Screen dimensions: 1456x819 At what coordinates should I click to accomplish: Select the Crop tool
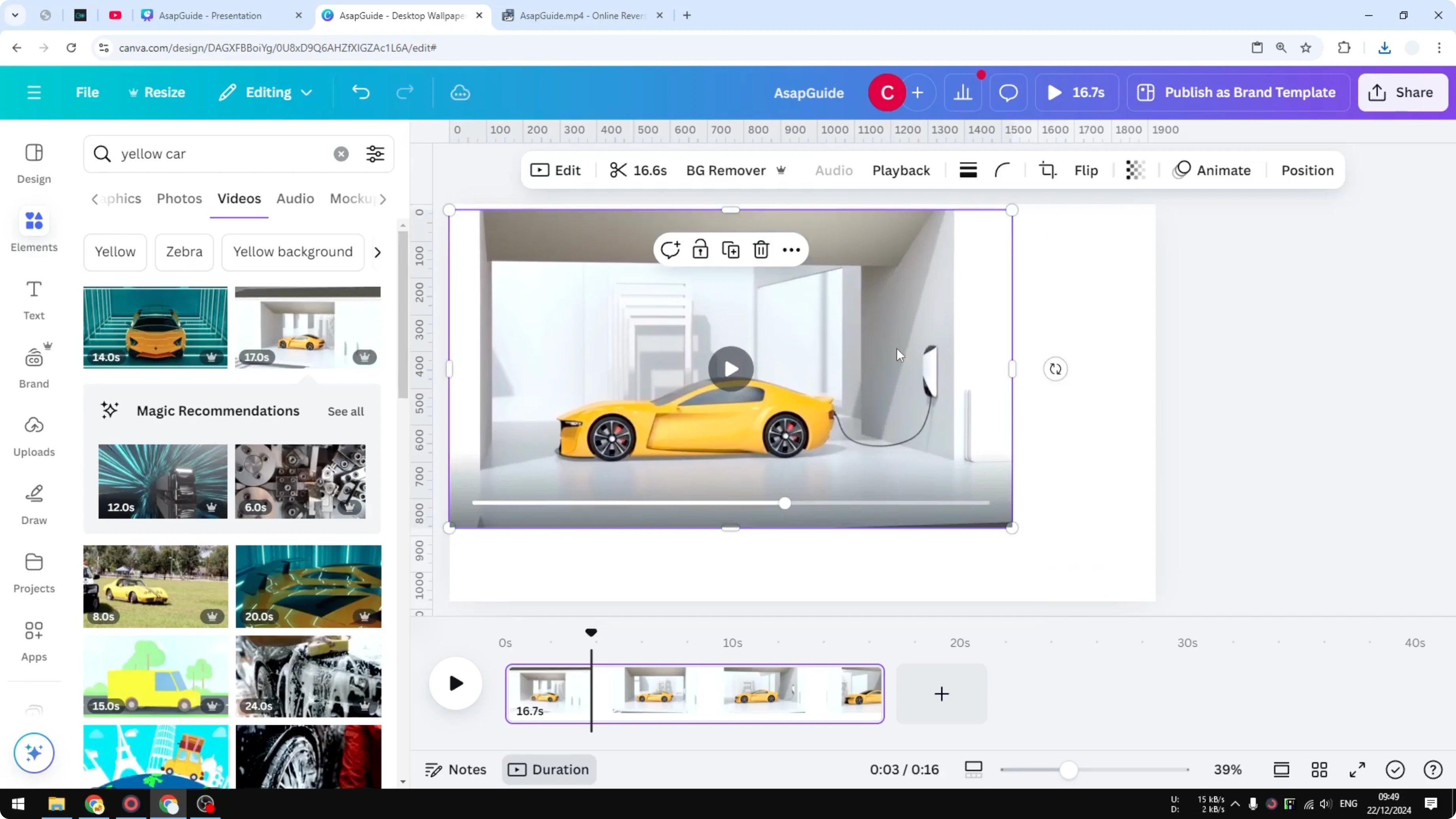(1047, 170)
